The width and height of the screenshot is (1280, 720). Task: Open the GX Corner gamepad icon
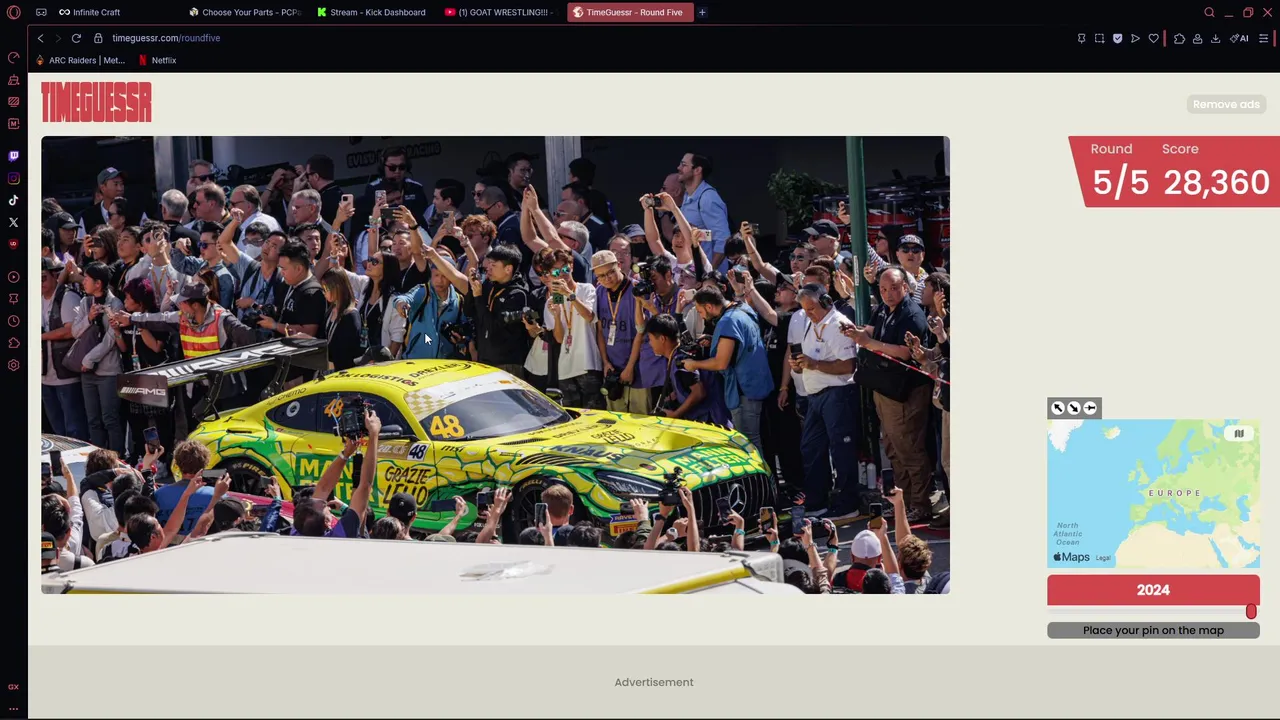tap(41, 12)
